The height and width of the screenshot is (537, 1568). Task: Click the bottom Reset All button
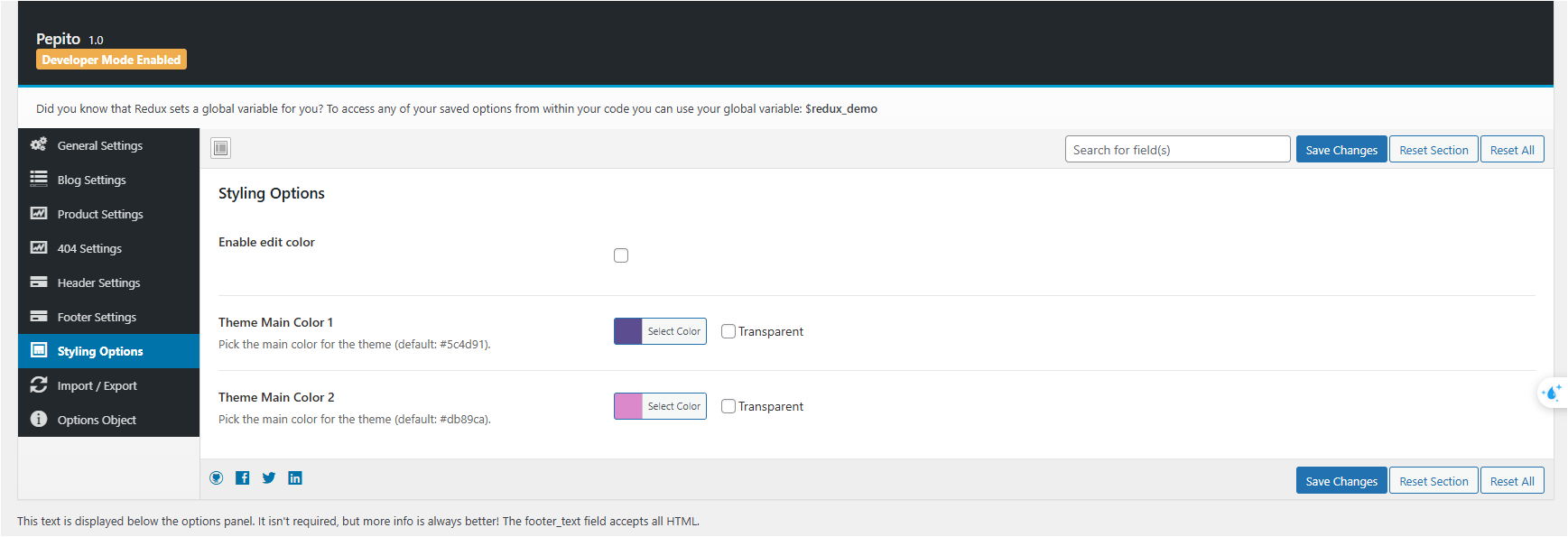pos(1512,481)
